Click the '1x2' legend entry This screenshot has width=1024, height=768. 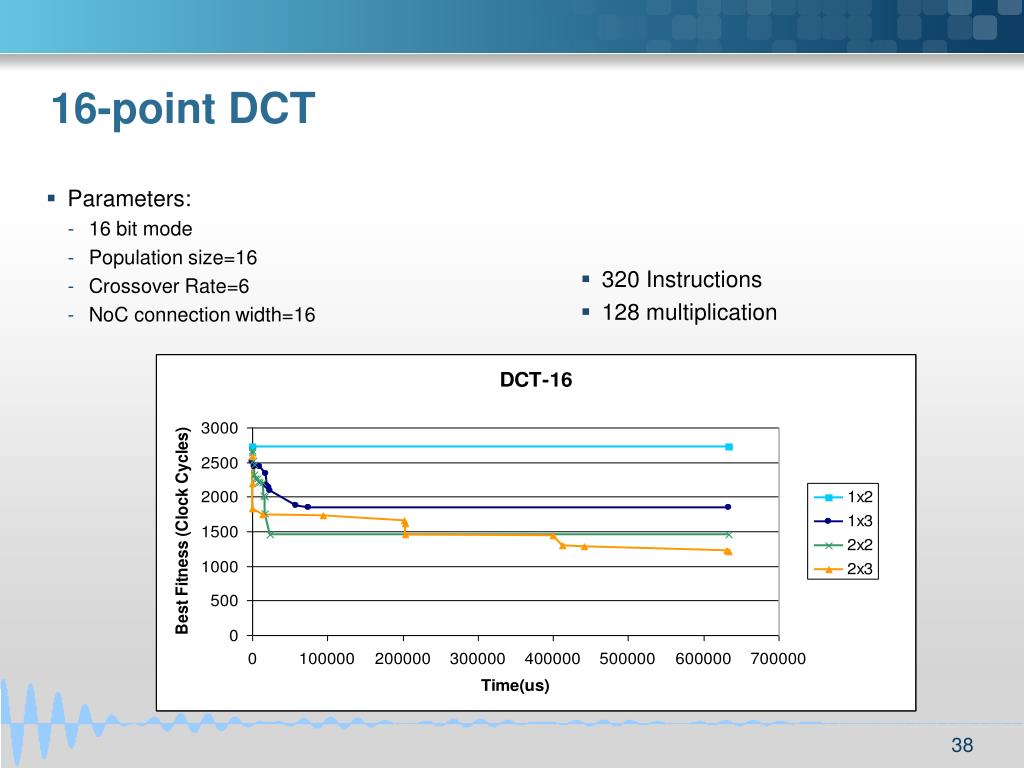(x=843, y=497)
